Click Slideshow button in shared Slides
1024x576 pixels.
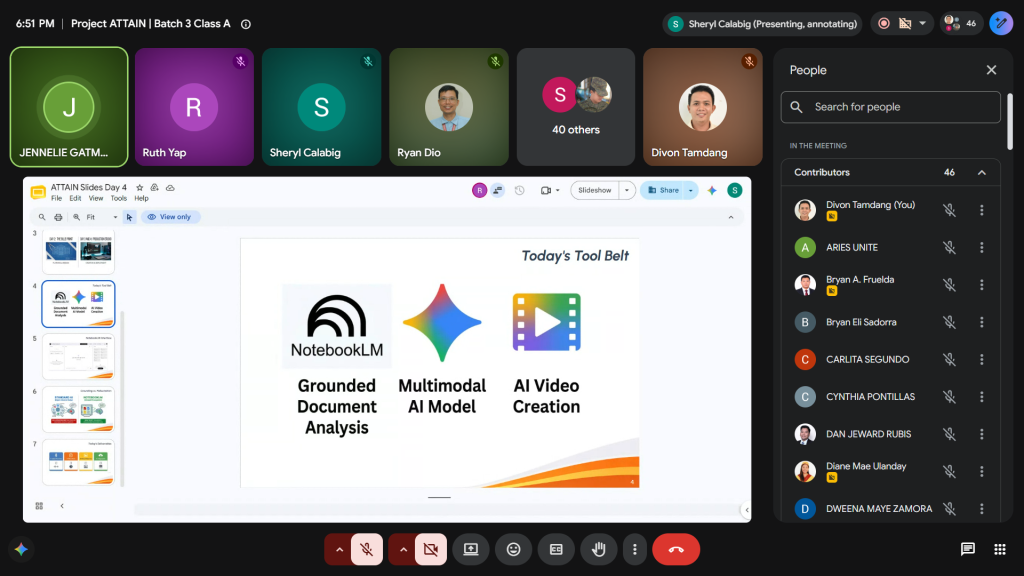tap(594, 190)
